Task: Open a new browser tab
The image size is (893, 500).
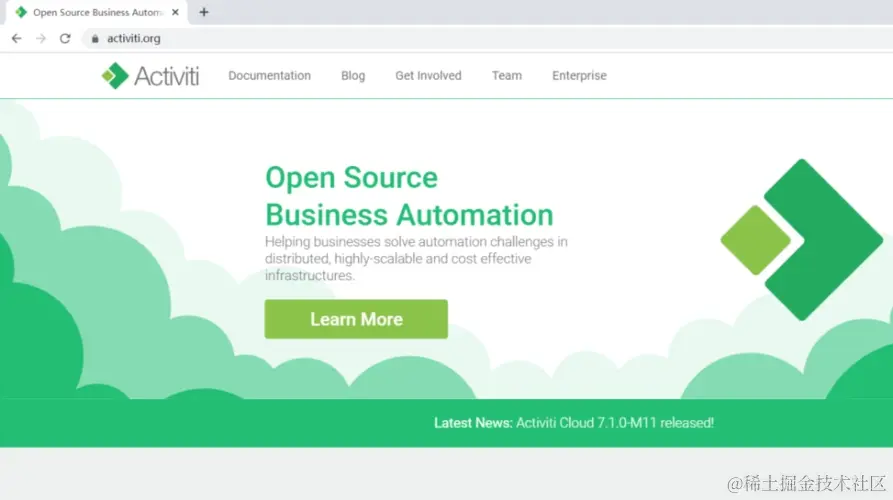Action: (204, 12)
